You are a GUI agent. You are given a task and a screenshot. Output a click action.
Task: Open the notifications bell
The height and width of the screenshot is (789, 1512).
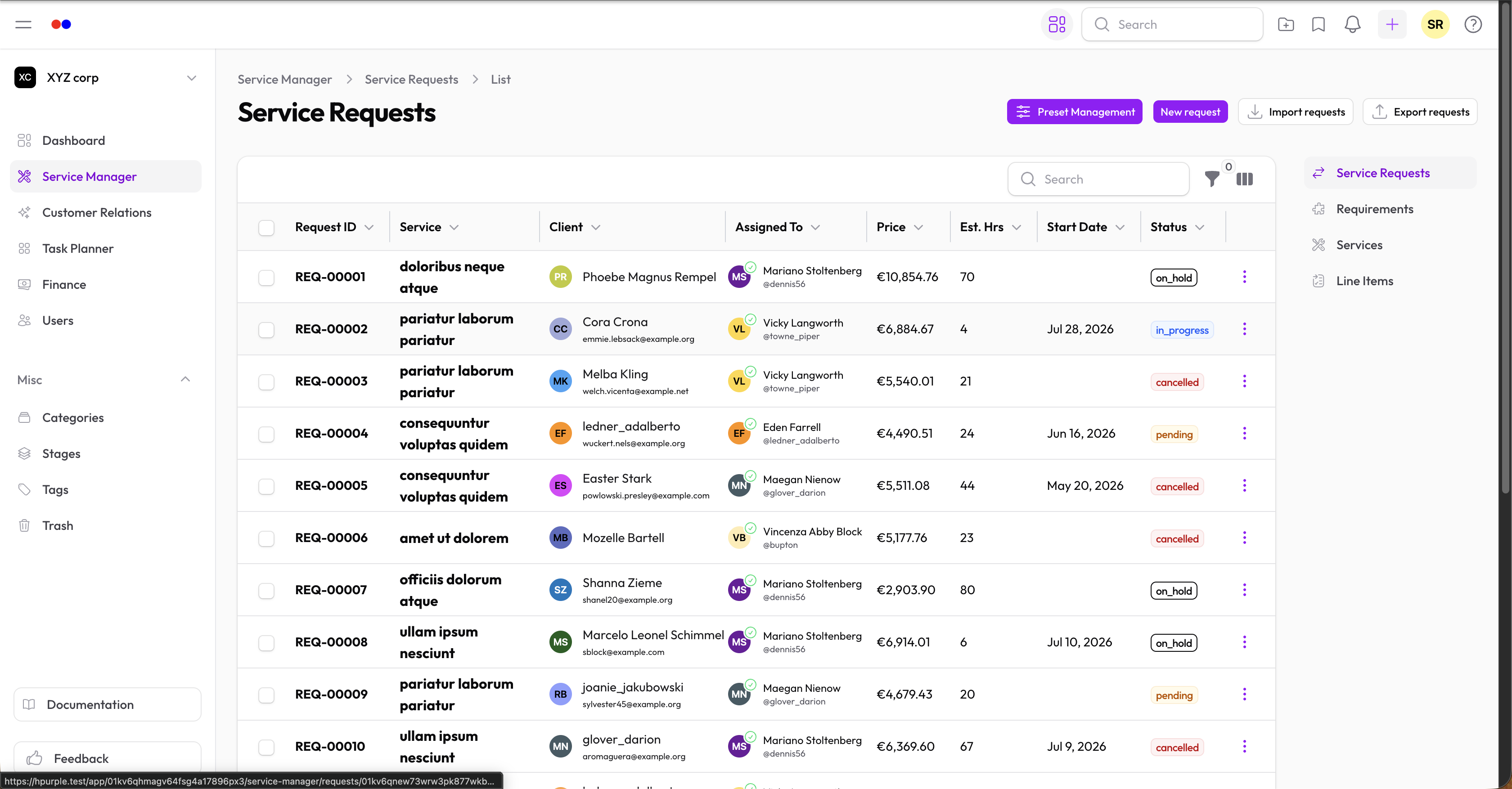click(x=1352, y=24)
